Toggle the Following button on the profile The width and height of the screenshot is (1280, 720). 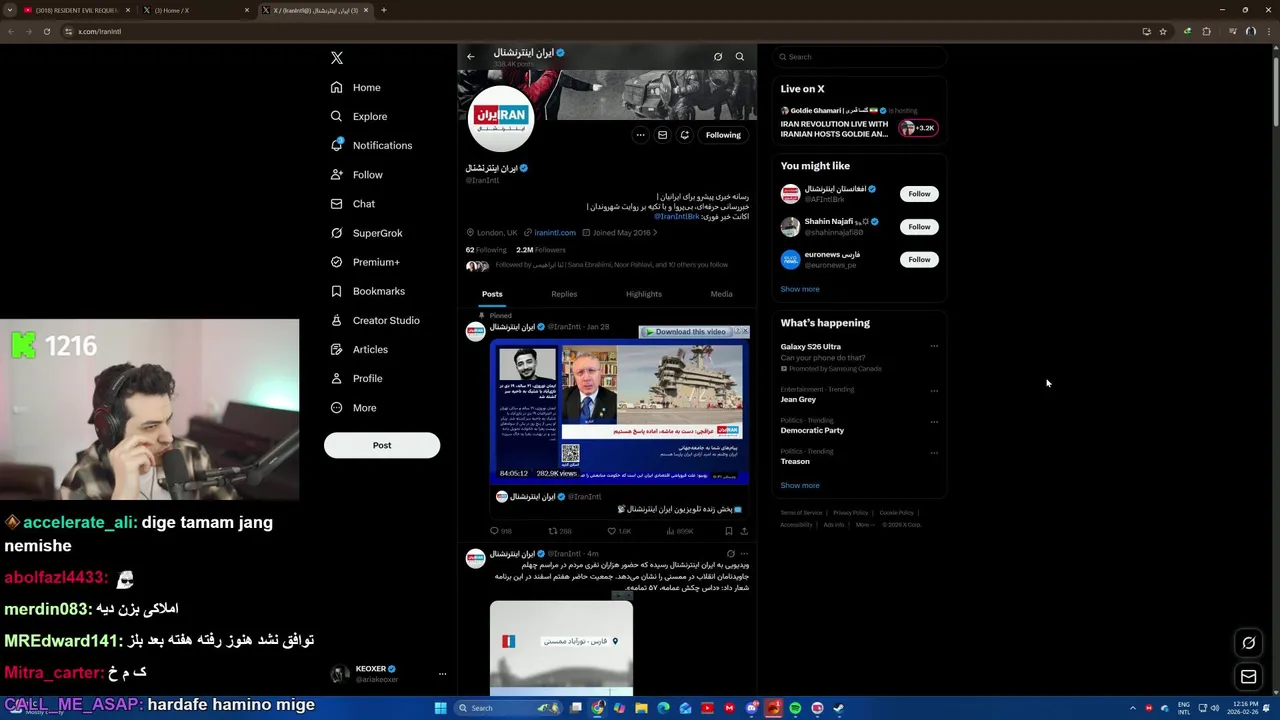pyautogui.click(x=723, y=134)
